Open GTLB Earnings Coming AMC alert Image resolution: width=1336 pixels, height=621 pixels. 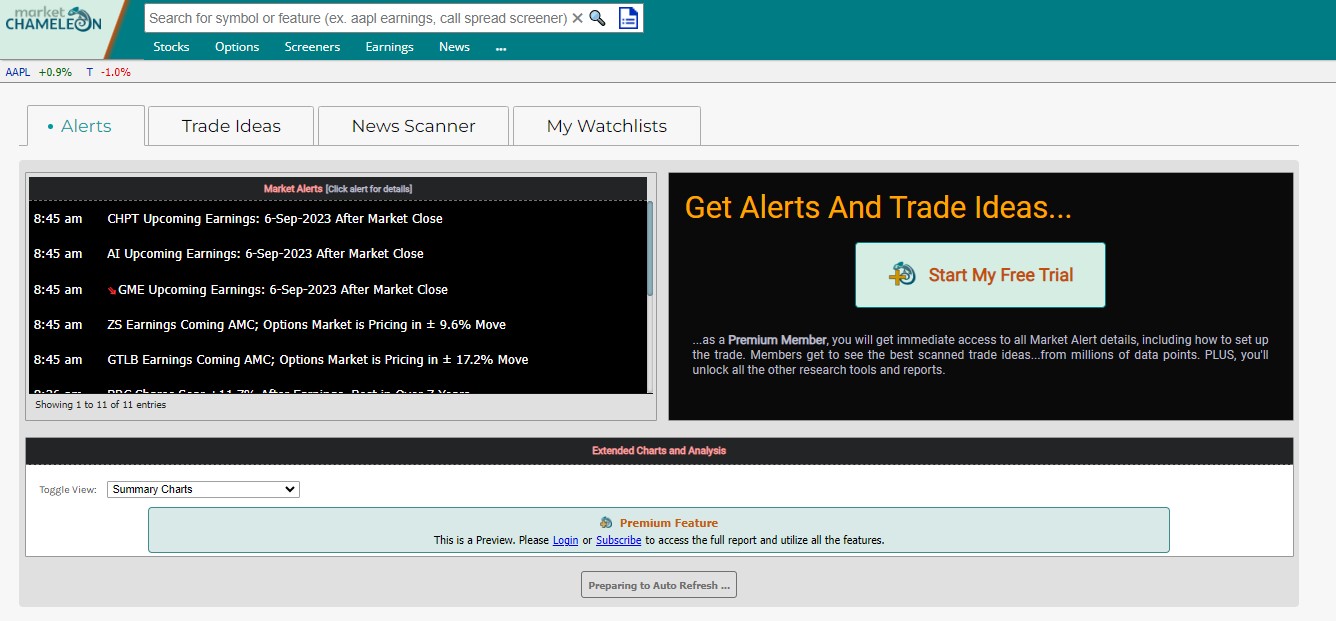(317, 359)
